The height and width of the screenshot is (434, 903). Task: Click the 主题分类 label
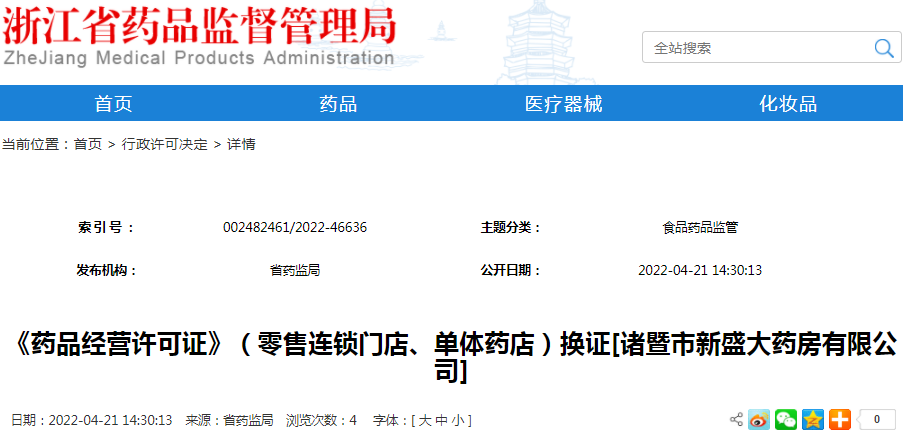pos(511,228)
